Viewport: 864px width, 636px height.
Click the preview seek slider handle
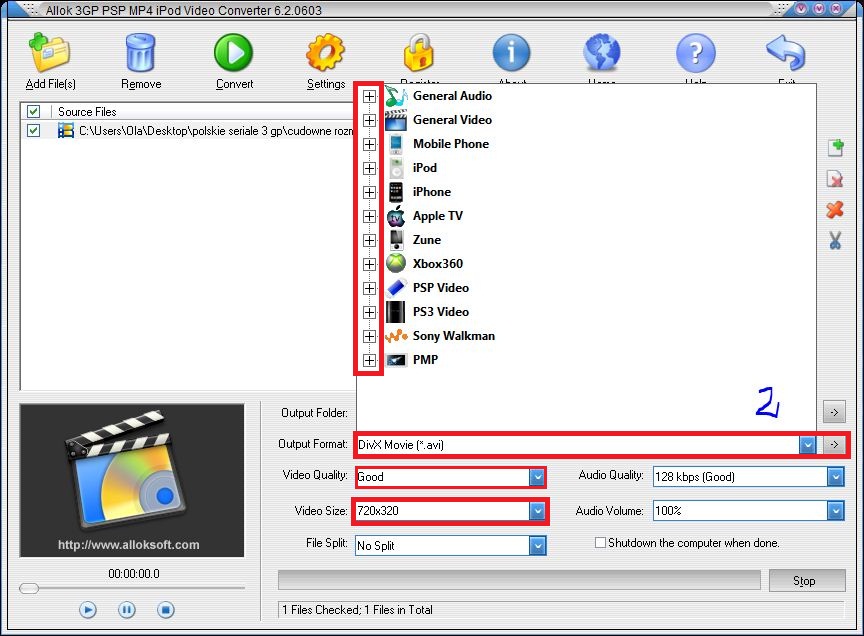click(x=29, y=589)
